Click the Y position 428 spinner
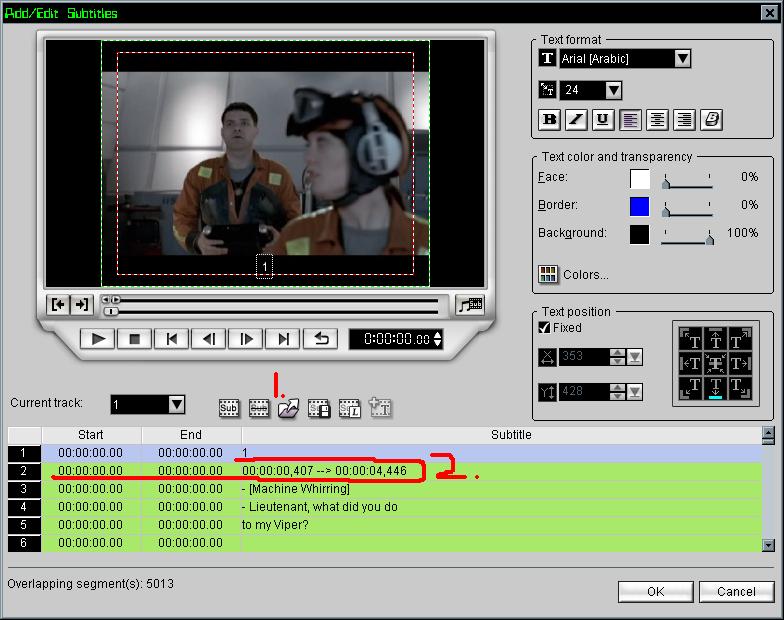The width and height of the screenshot is (784, 620). [x=618, y=392]
